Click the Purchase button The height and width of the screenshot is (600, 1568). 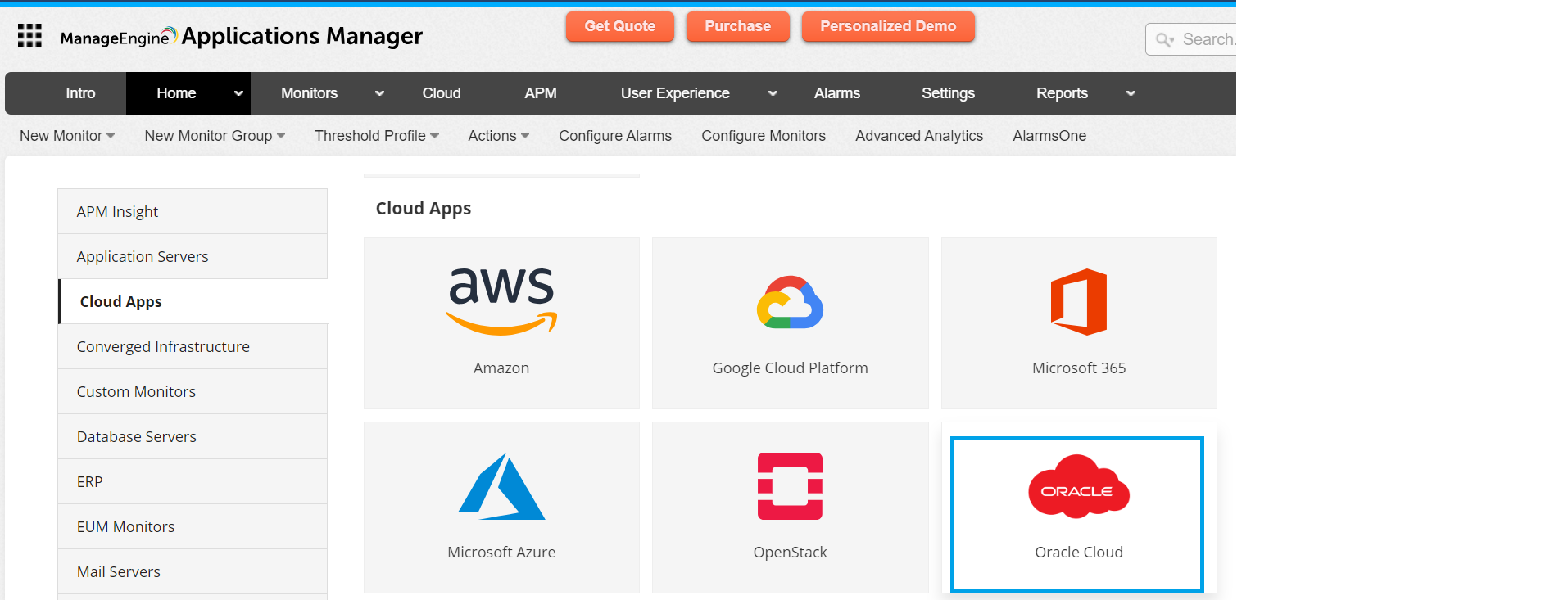click(x=737, y=26)
